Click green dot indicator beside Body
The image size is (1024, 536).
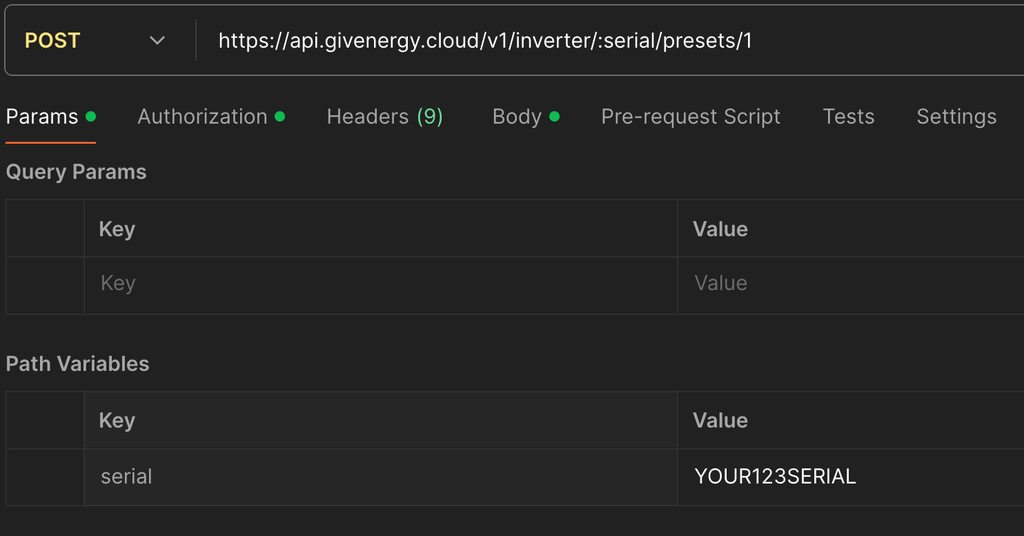coord(555,117)
